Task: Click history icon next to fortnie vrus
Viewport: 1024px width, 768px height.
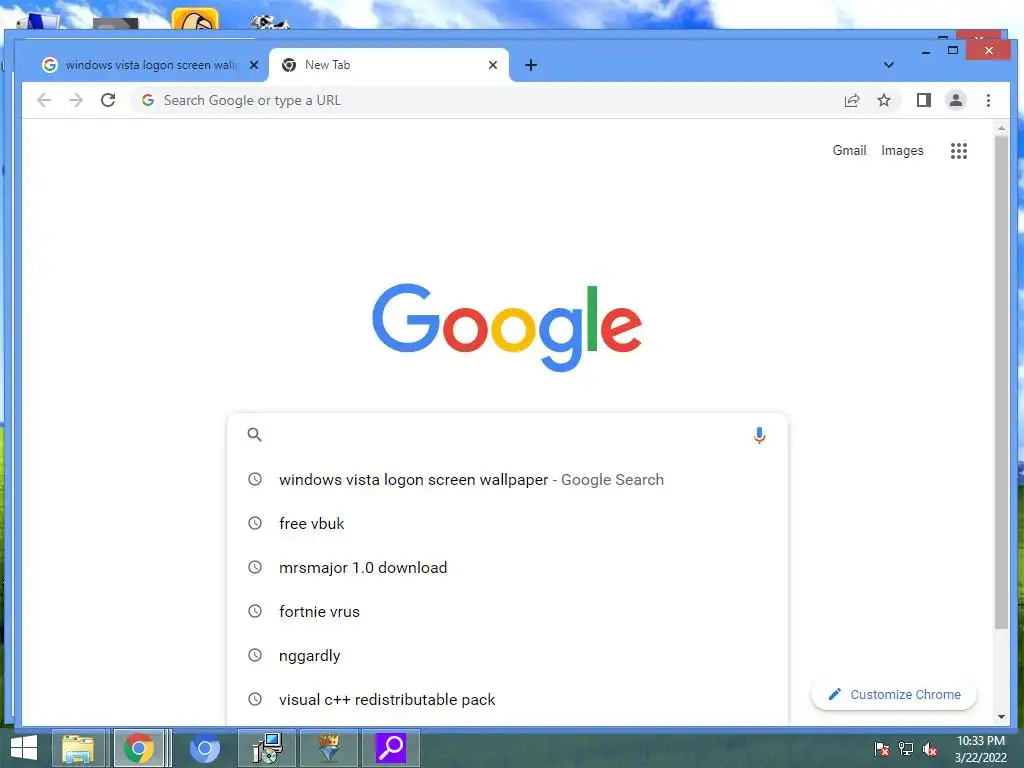Action: [x=255, y=611]
